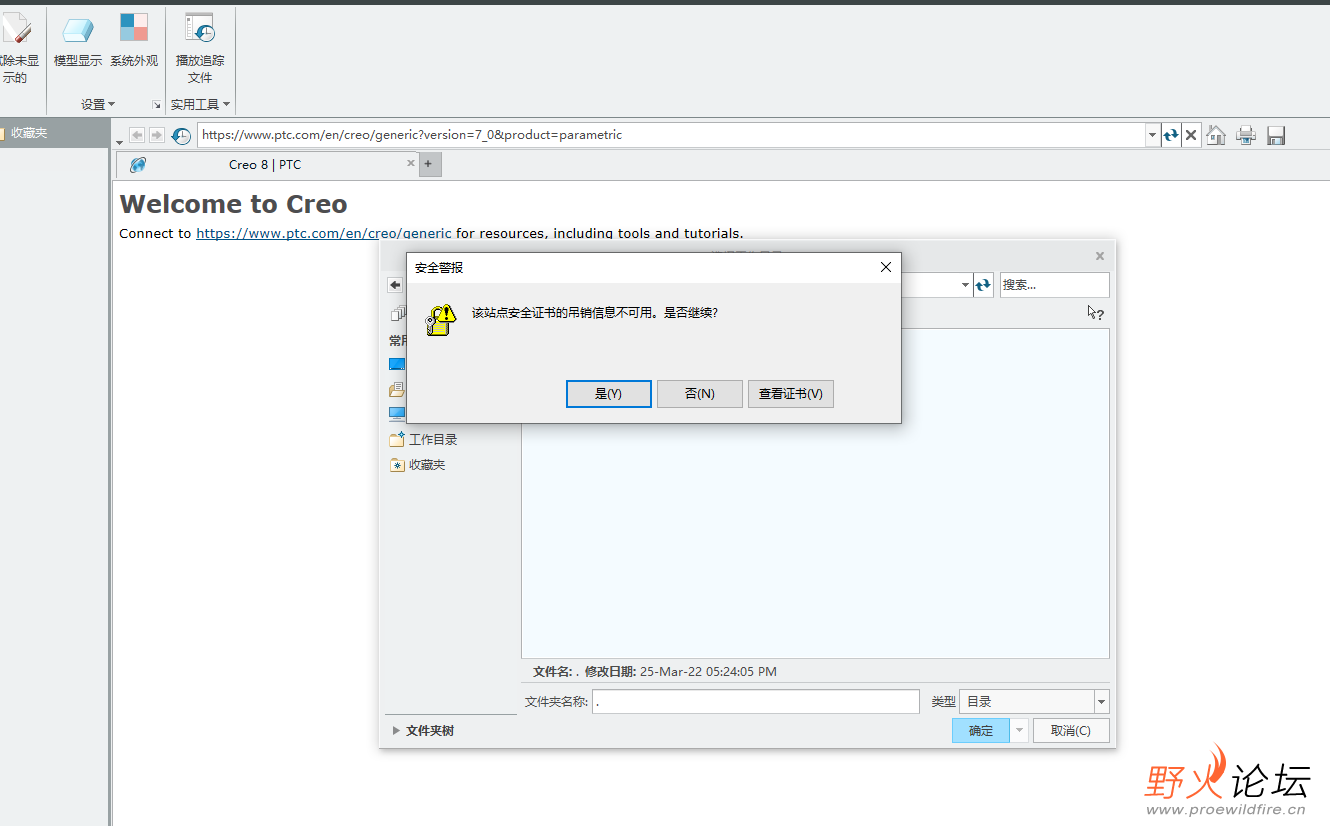Image resolution: width=1330 pixels, height=826 pixels.
Task: Click into the browser URL address field
Action: click(671, 135)
